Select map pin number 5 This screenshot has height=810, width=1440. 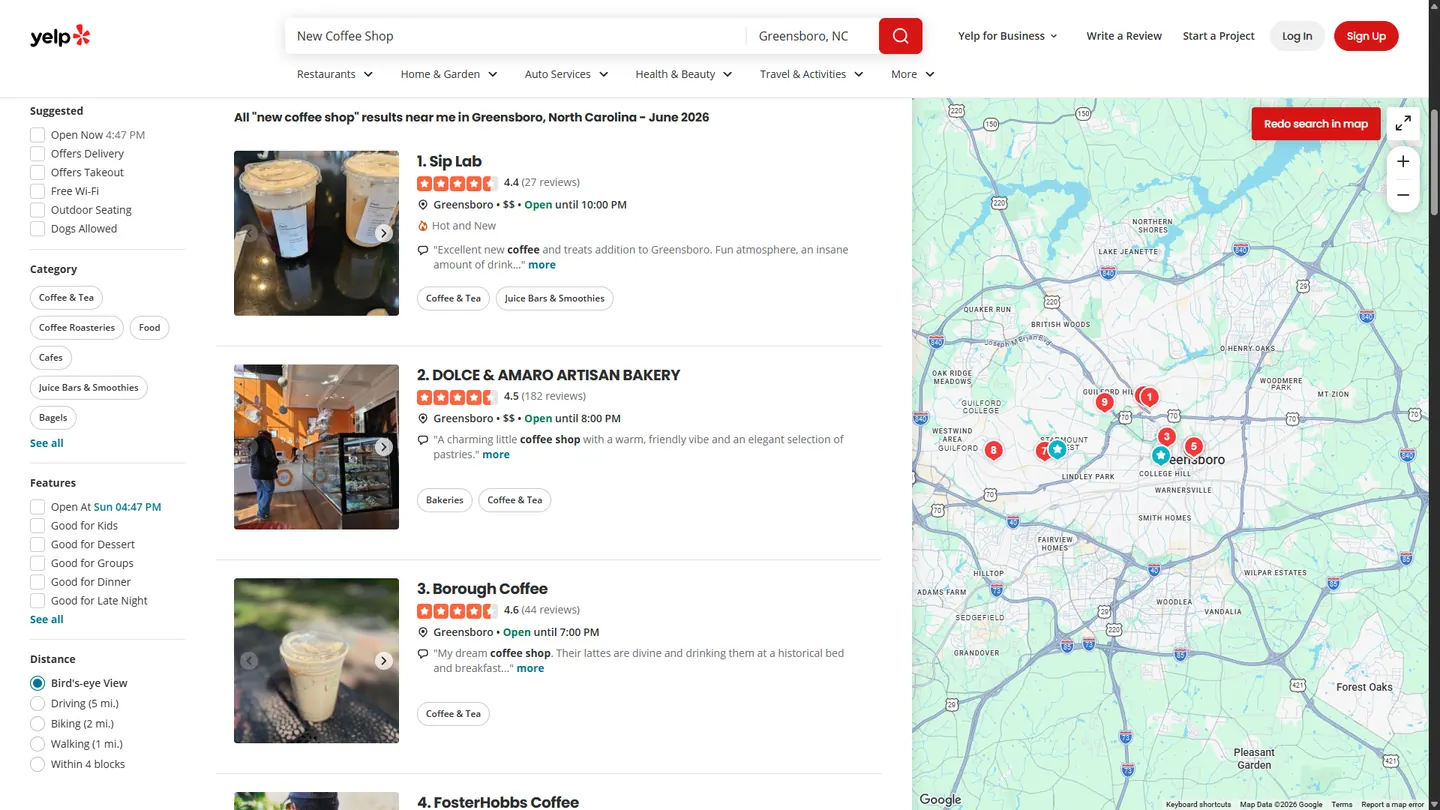click(x=1193, y=446)
